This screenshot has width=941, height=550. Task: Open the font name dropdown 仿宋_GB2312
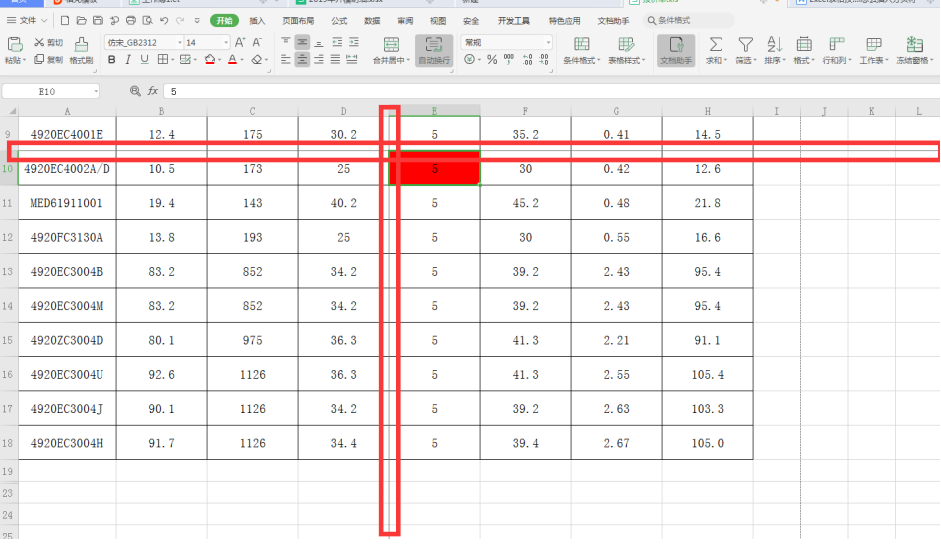click(179, 43)
